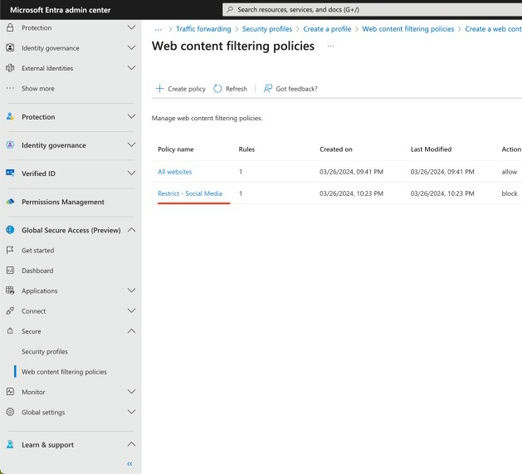Expand the Monitor chevron
This screenshot has height=474, width=522.
click(132, 391)
